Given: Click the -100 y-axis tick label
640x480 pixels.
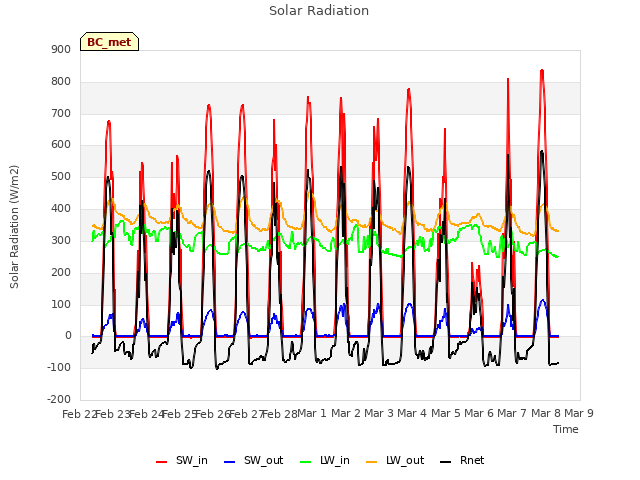Looking at the screenshot, I should pos(59,368).
